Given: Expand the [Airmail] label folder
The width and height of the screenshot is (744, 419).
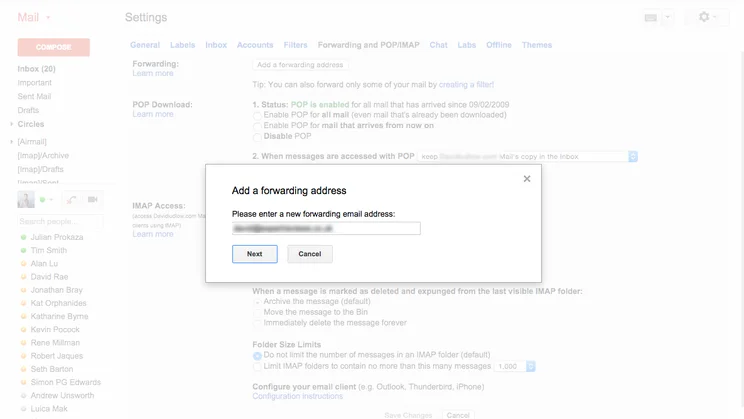Looking at the screenshot, I should 11,142.
